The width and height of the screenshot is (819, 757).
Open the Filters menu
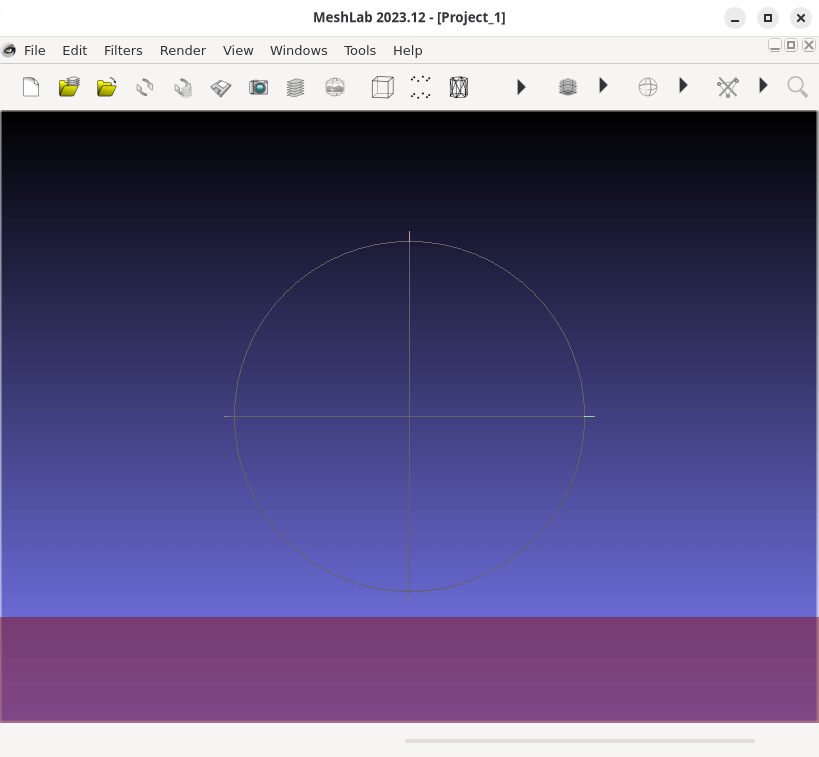123,50
